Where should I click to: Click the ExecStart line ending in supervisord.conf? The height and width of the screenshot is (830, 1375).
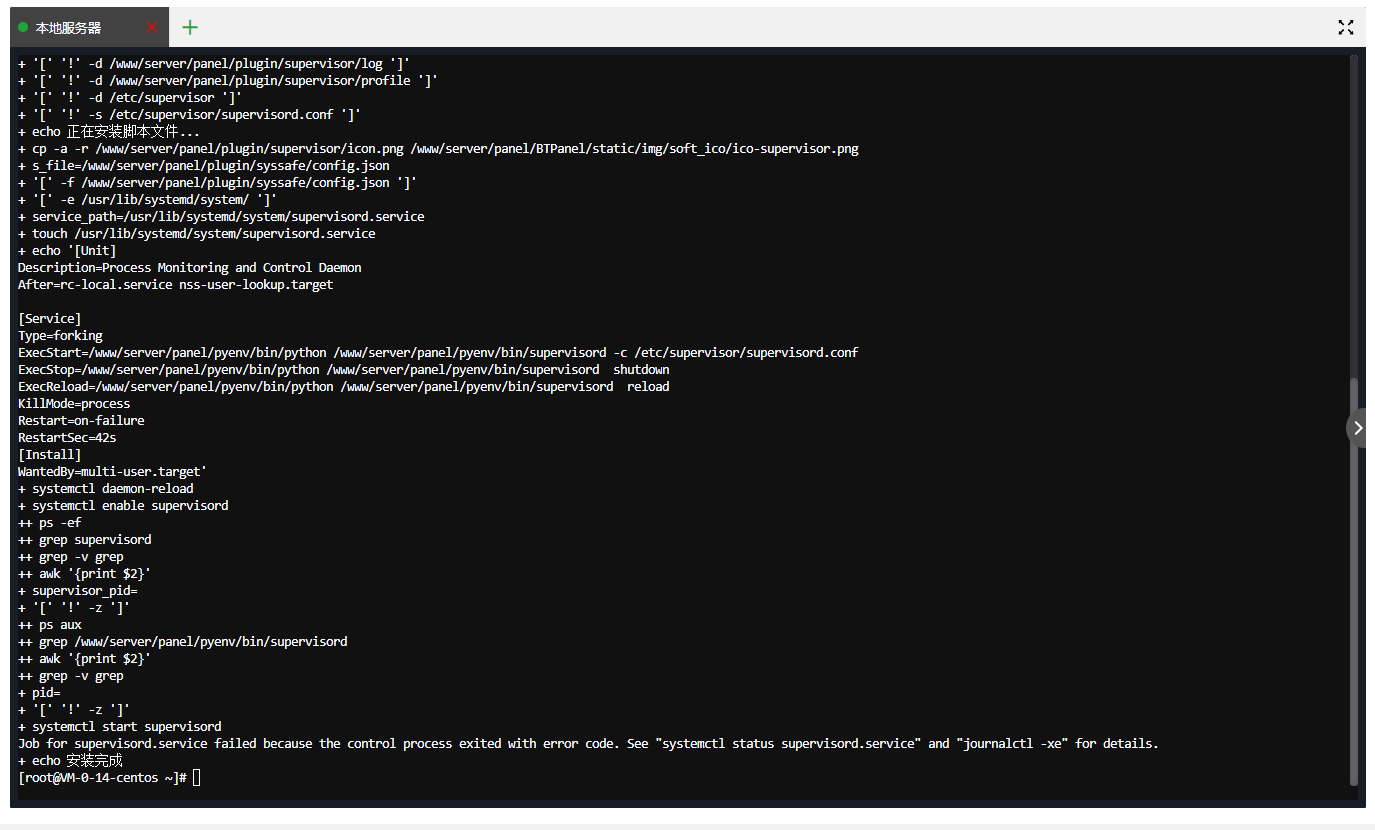(438, 353)
